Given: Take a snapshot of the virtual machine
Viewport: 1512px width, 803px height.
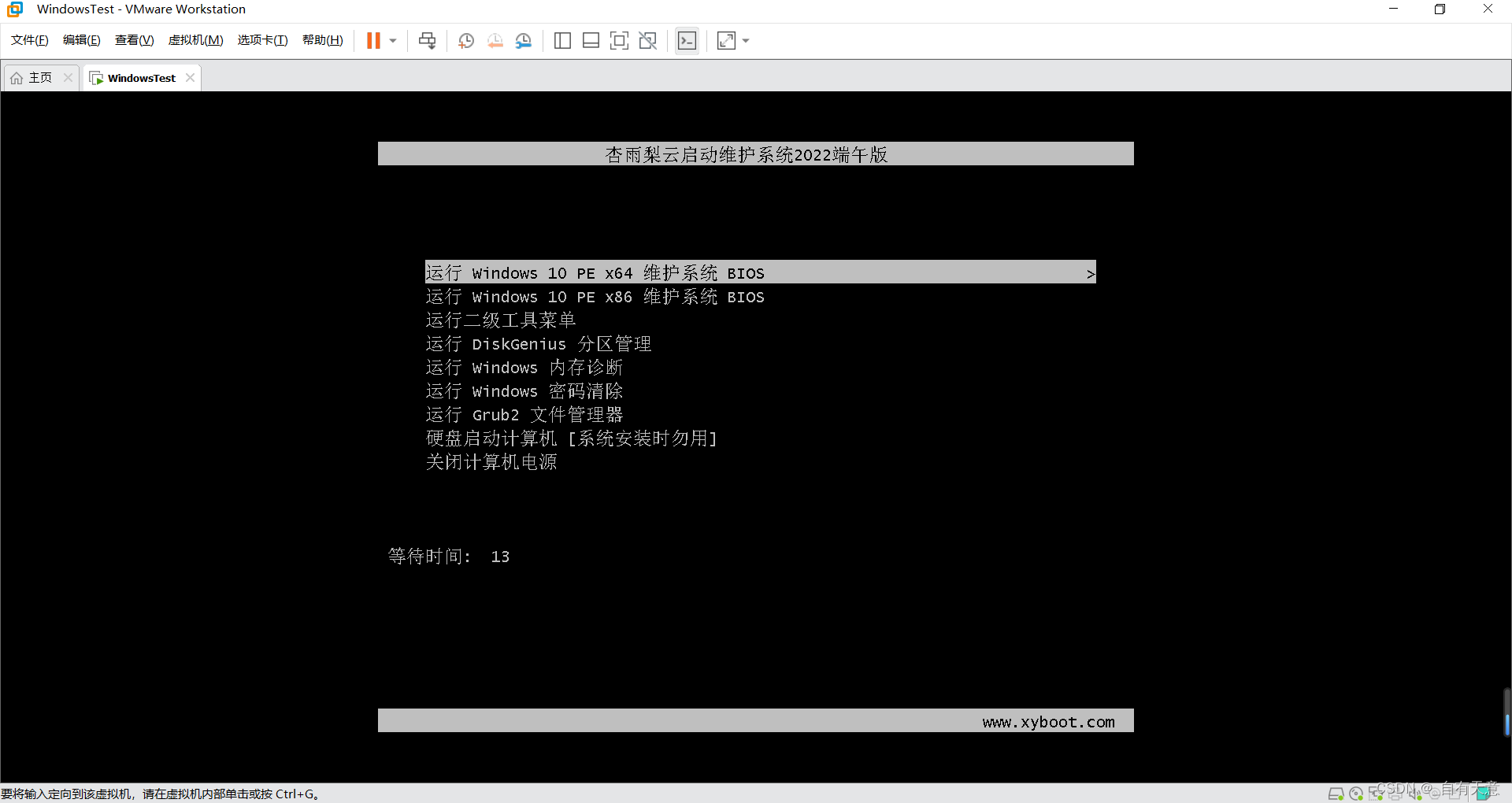Looking at the screenshot, I should pos(466,40).
